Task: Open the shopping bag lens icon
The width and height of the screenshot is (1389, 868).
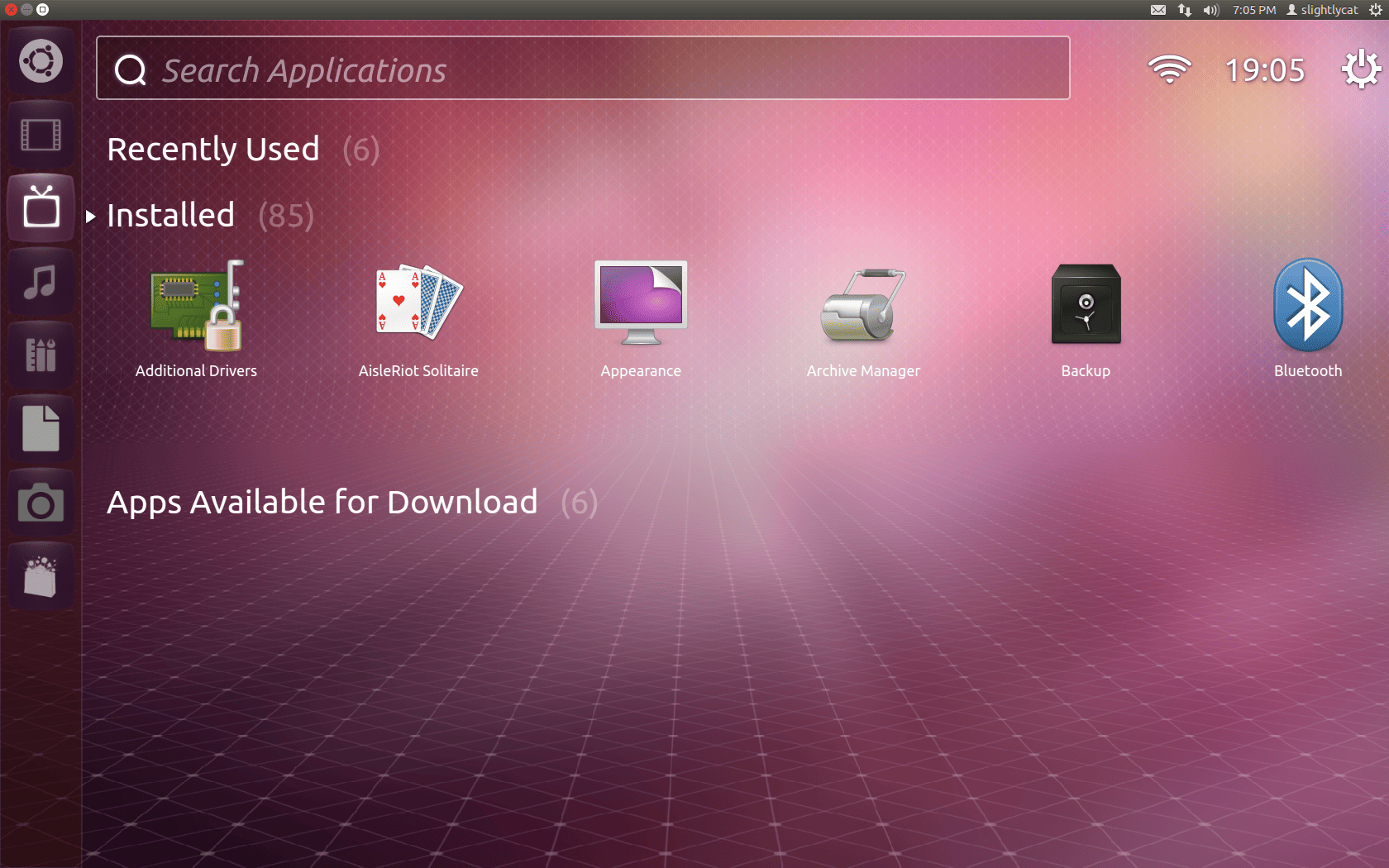Action: click(x=41, y=576)
